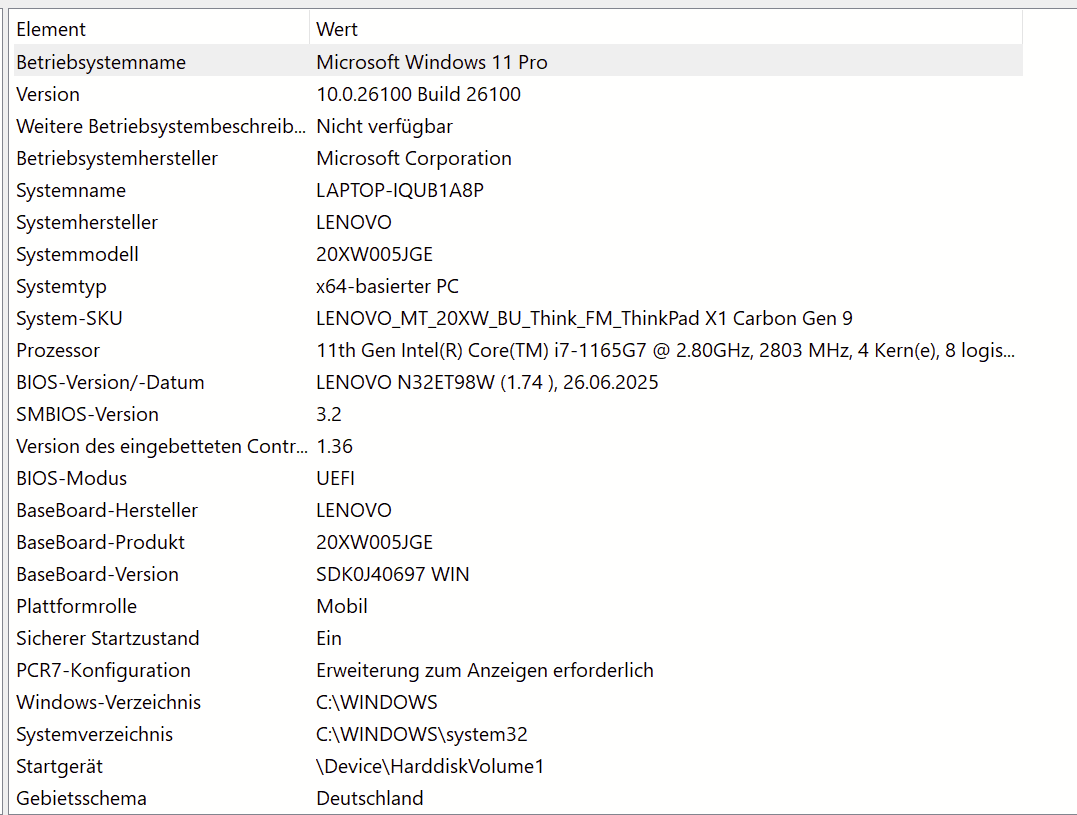Select the value Erweiterung zum Anzeigen erforderlich
The width and height of the screenshot is (1077, 815).
coord(484,671)
